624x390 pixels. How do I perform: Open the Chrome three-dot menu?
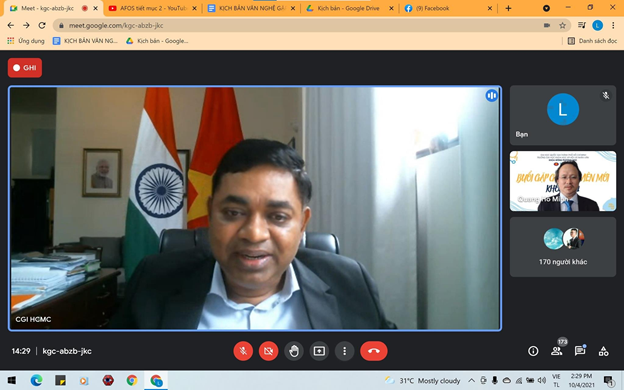point(613,25)
